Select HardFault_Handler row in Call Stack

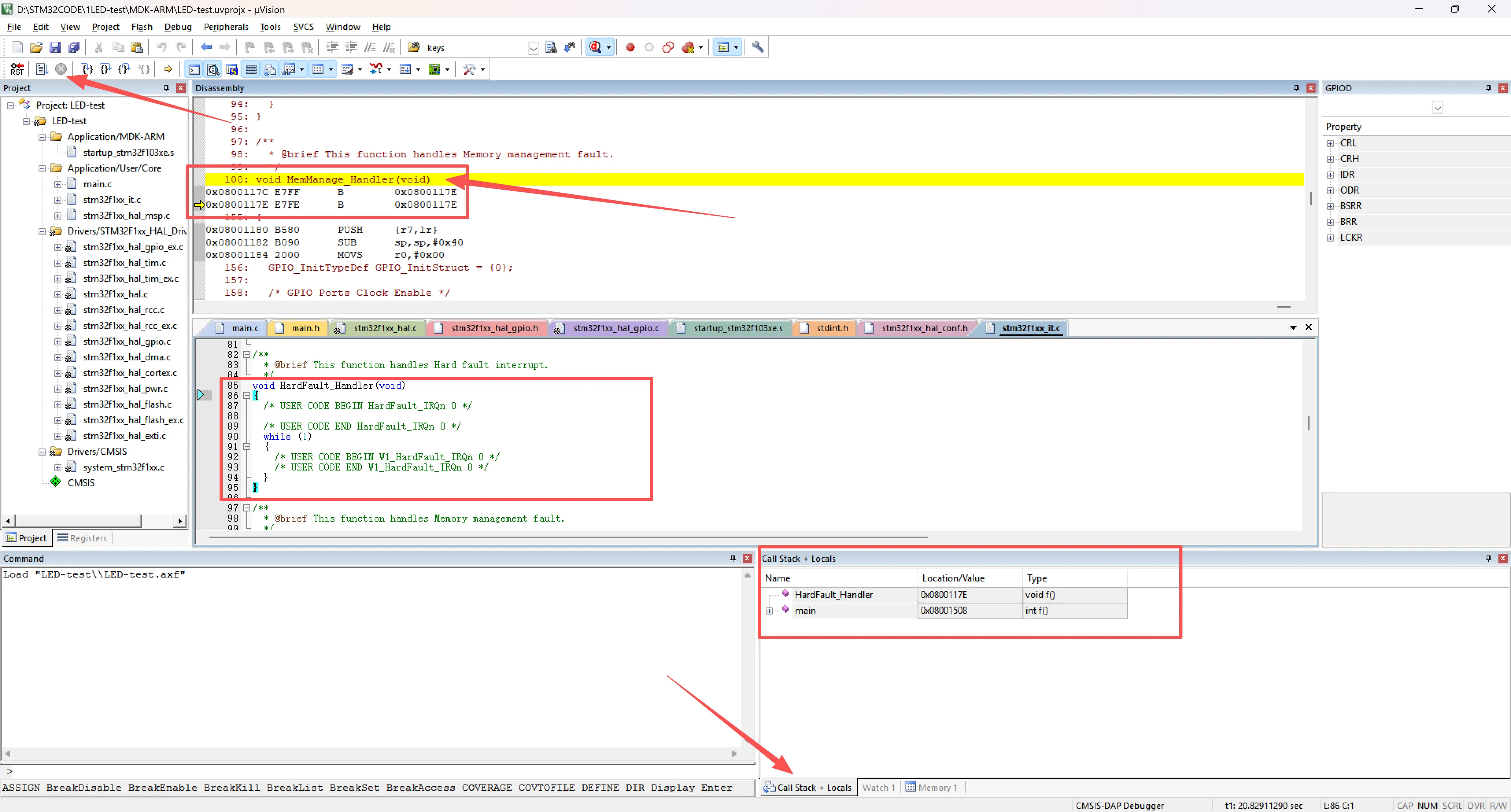(833, 594)
